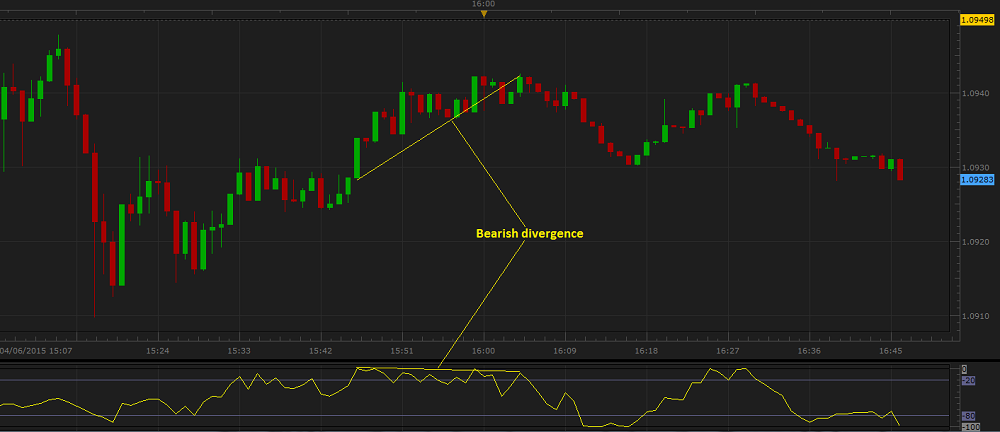This screenshot has height=432, width=1000.
Task: Select the Bearish divergence text annotation
Action: (529, 233)
